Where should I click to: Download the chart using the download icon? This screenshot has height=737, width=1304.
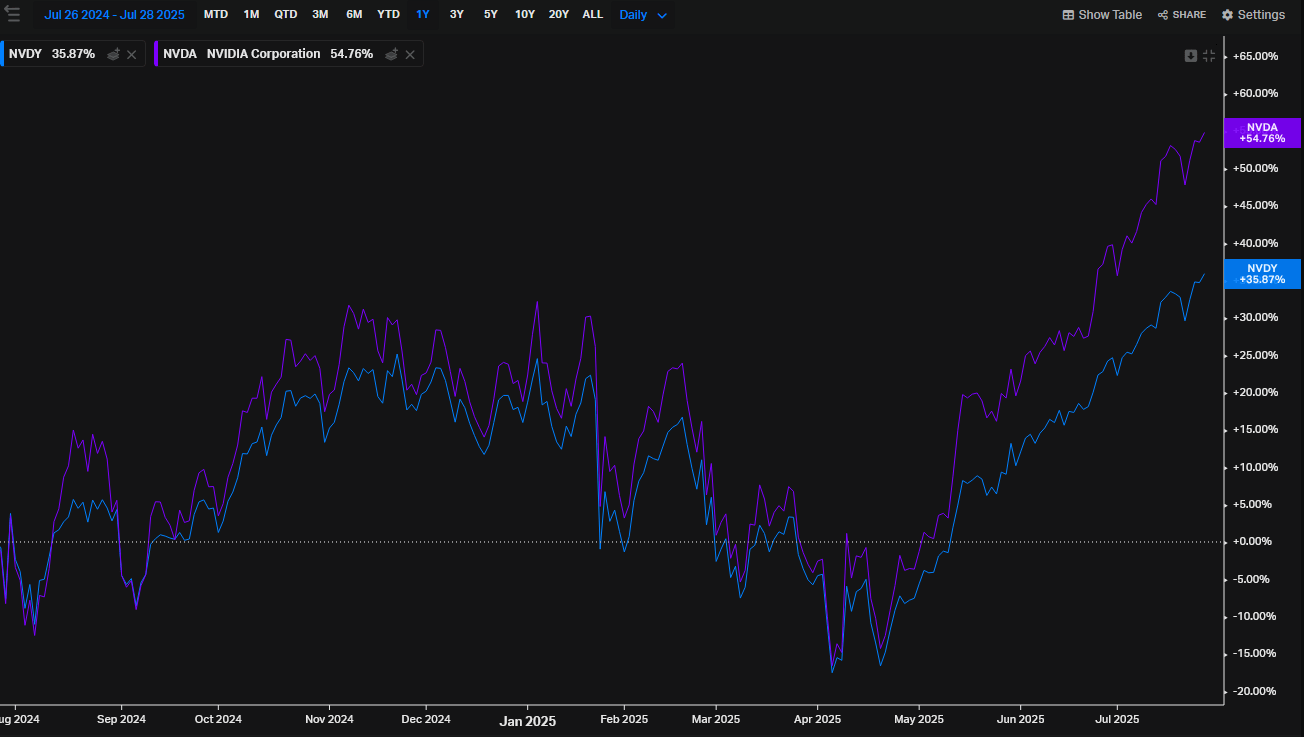(1190, 56)
